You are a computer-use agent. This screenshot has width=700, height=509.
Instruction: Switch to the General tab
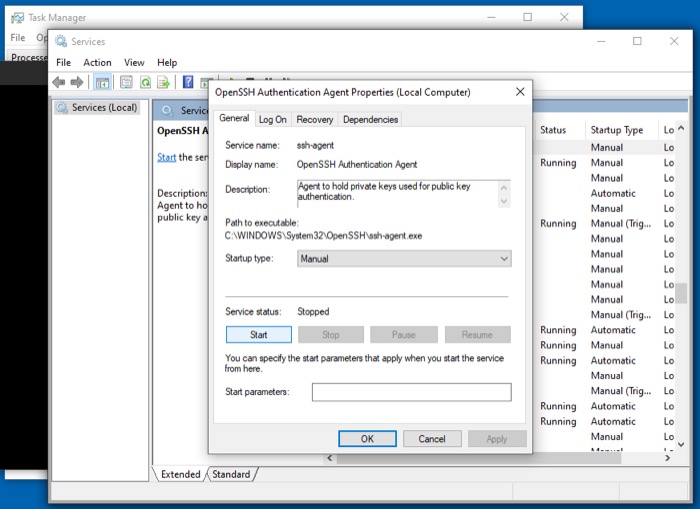click(234, 118)
